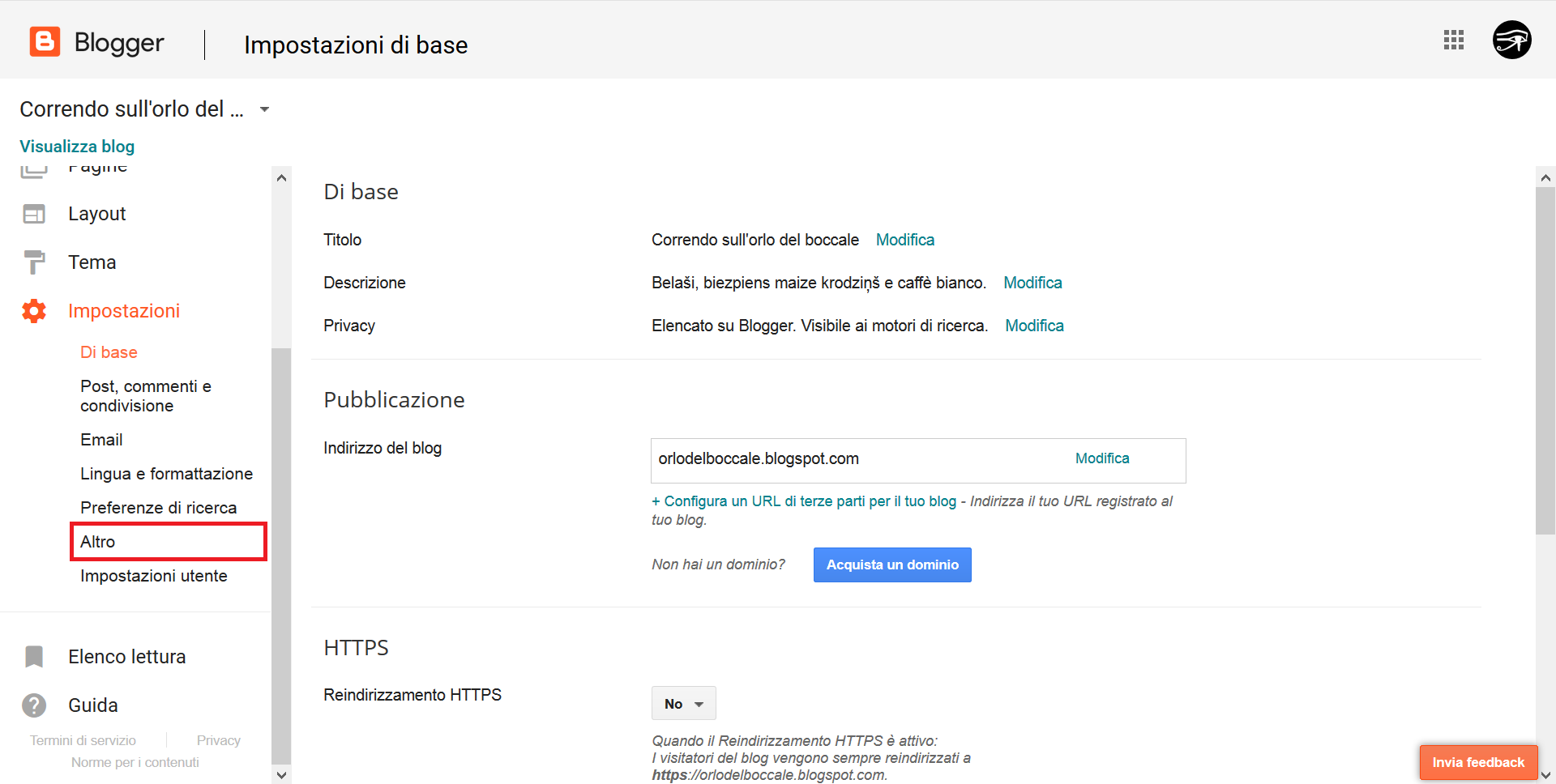Click the Guida question mark icon

[x=34, y=705]
